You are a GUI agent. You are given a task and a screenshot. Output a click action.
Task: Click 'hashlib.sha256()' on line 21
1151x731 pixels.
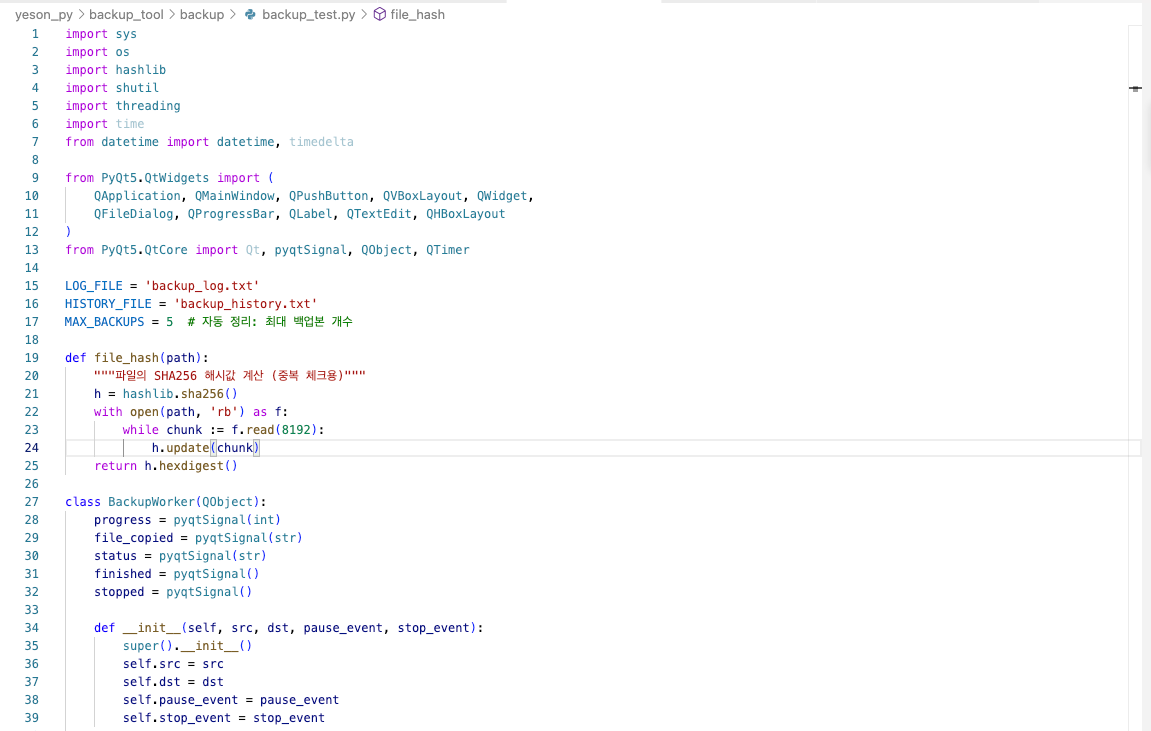tap(180, 393)
